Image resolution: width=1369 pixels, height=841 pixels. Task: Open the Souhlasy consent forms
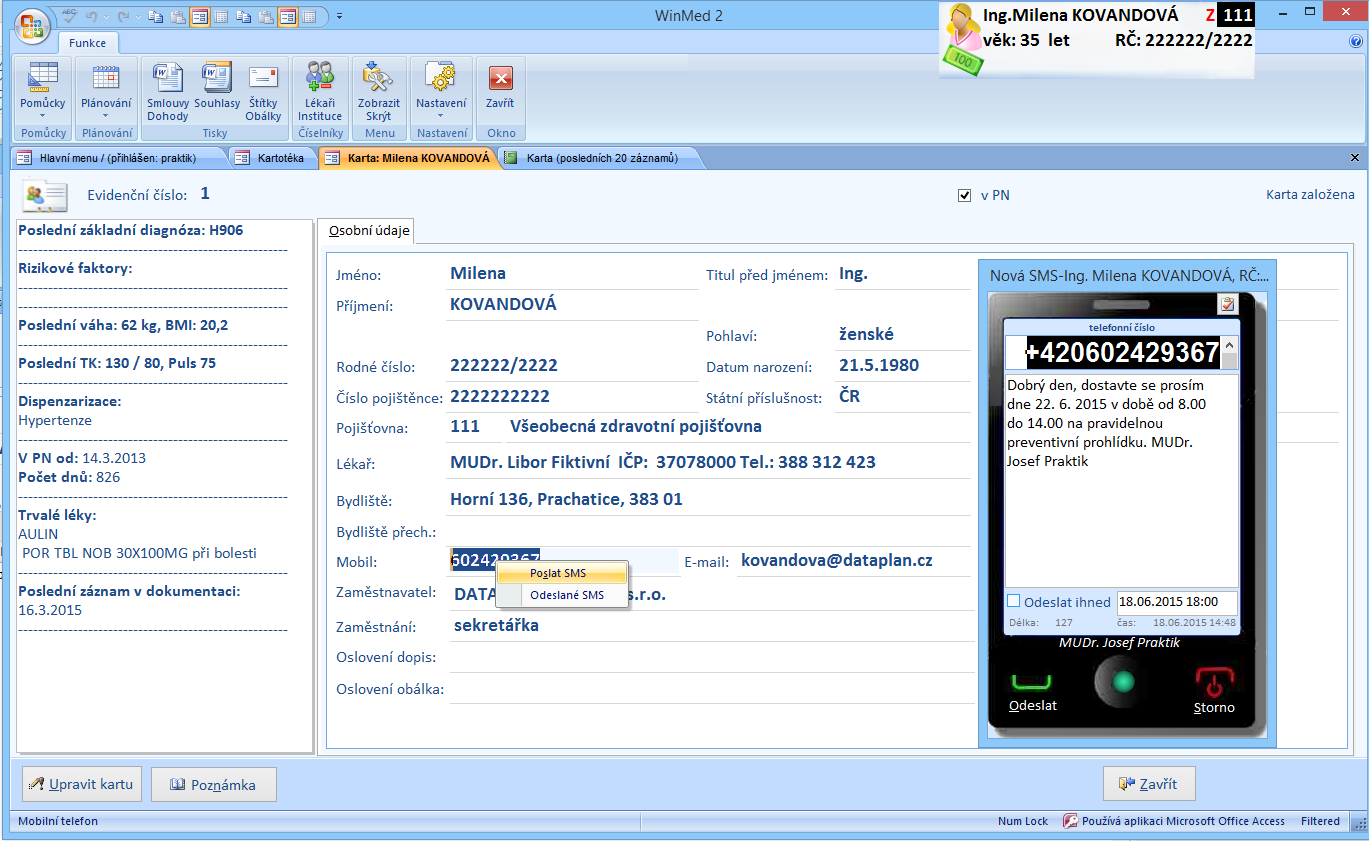(216, 84)
